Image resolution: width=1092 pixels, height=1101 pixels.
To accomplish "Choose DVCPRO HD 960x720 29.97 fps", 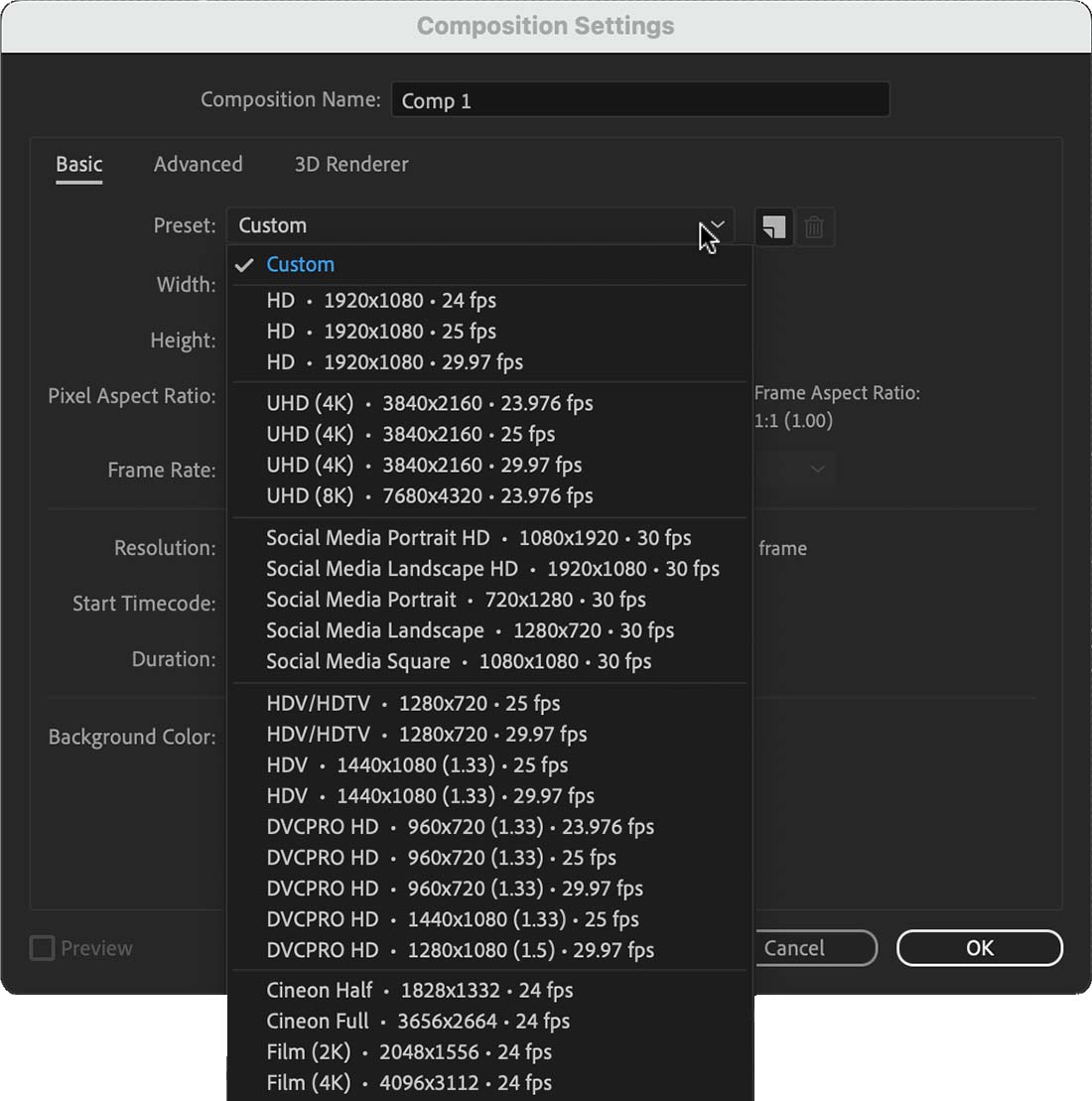I will 489,889.
